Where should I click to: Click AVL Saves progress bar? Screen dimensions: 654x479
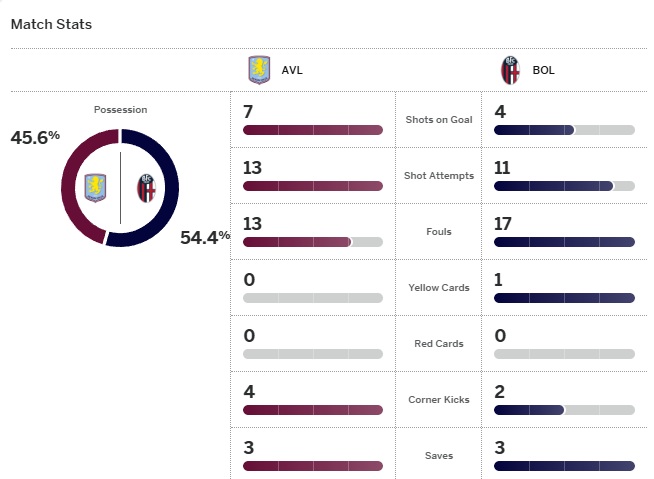pyautogui.click(x=312, y=466)
